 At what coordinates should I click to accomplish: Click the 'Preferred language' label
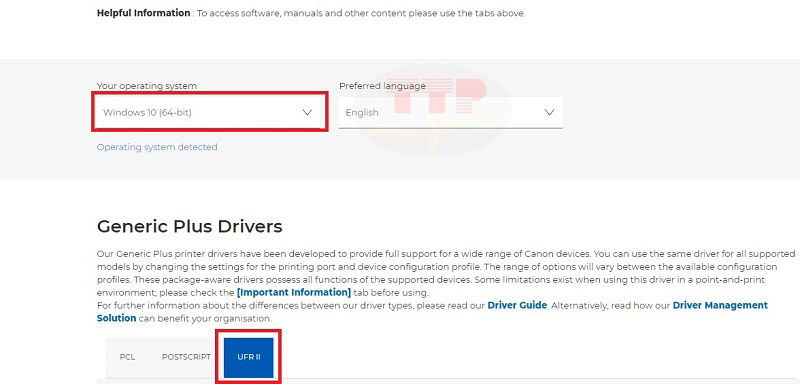tap(382, 86)
